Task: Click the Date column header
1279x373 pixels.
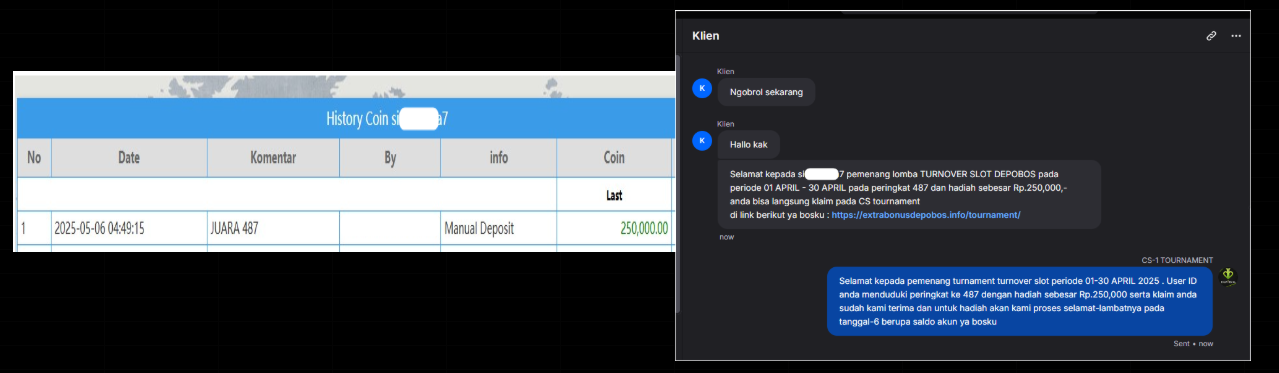Action: [x=129, y=157]
